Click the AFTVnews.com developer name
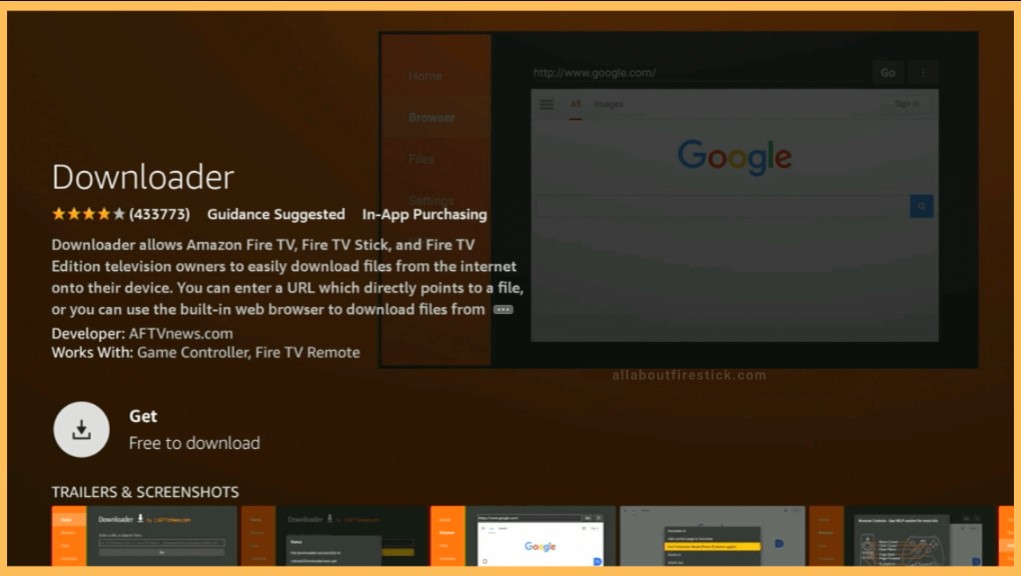 [181, 334]
